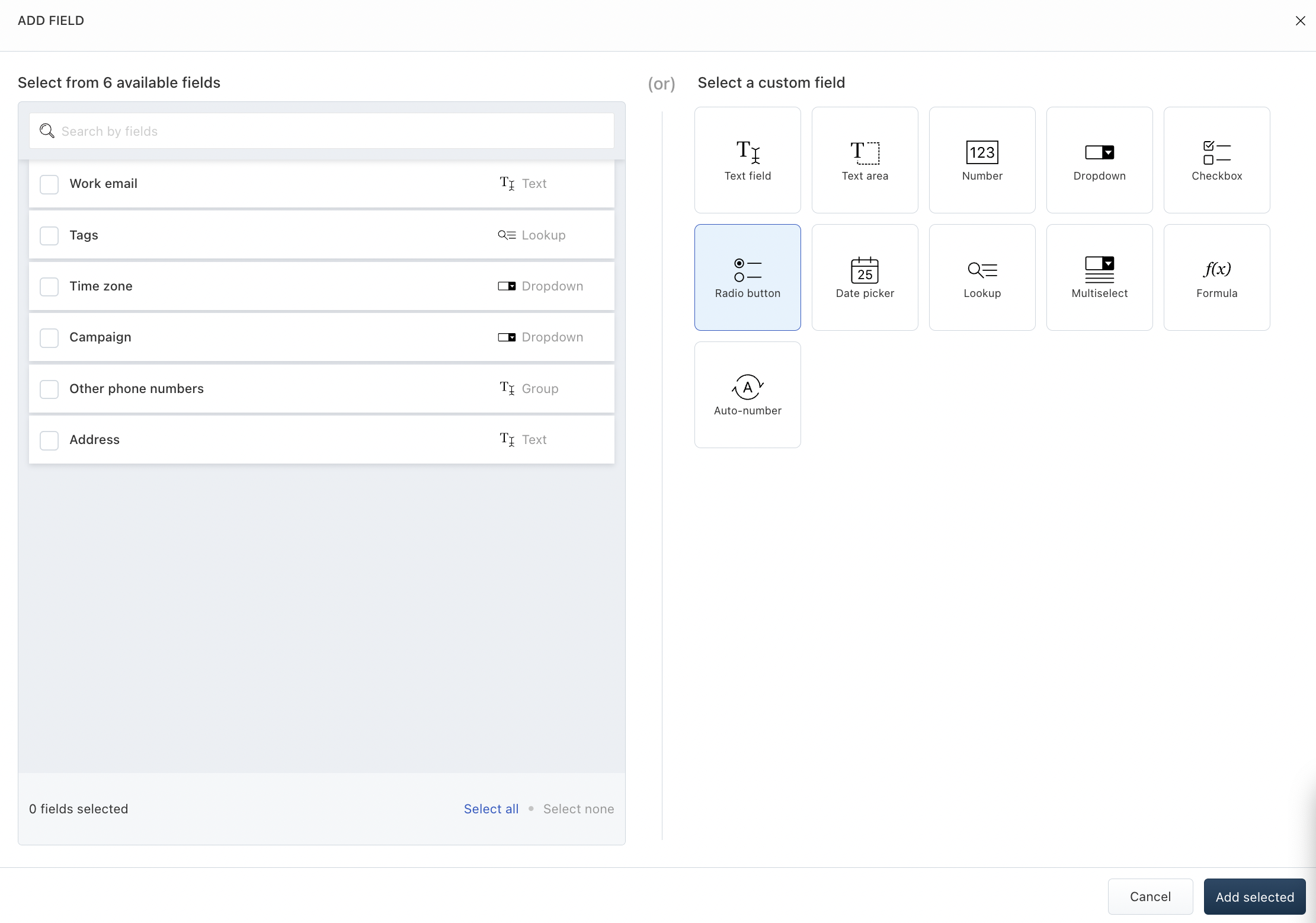Enable the Time zone field checkbox
The image size is (1316, 923).
click(x=49, y=287)
